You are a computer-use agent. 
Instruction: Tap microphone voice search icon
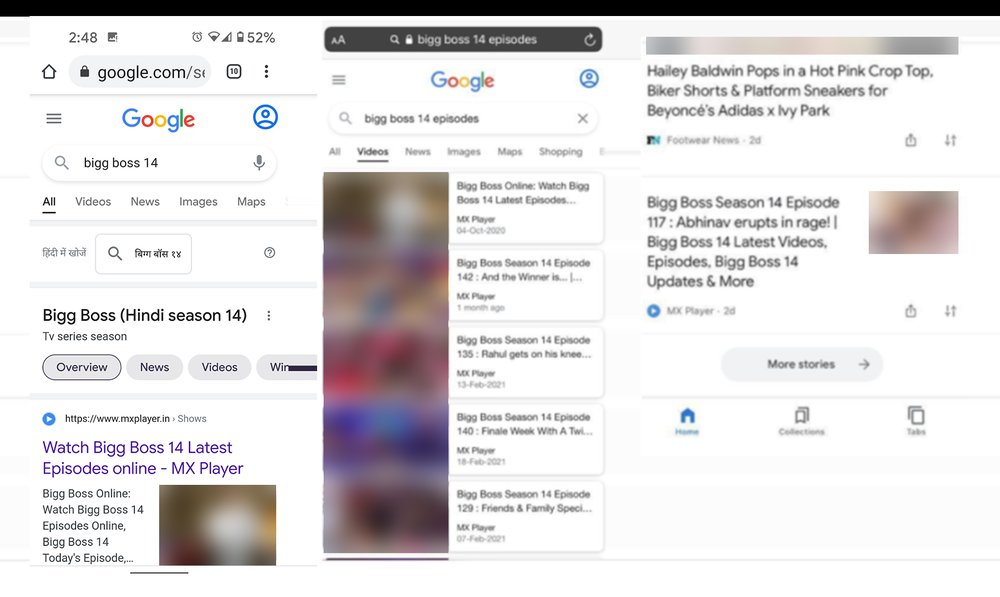259,163
